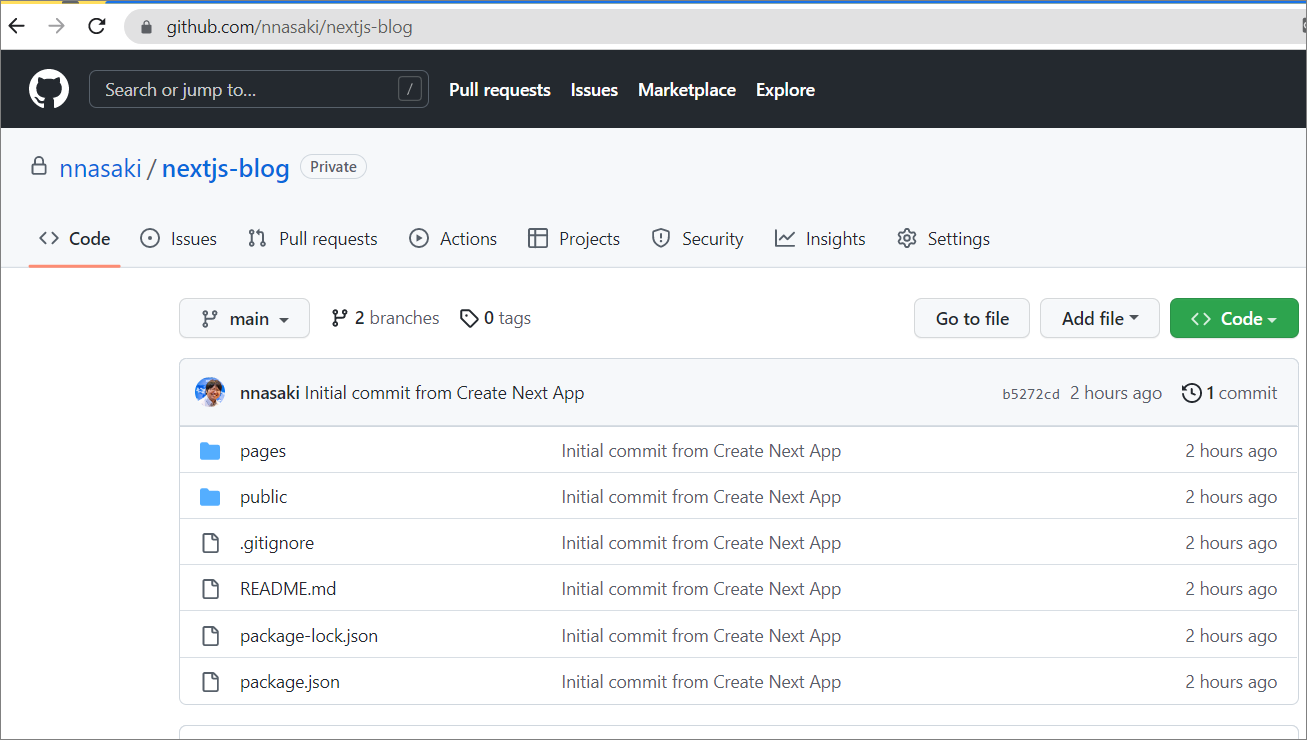Image resolution: width=1307 pixels, height=740 pixels.
Task: Click the browser back arrow
Action: [17, 27]
